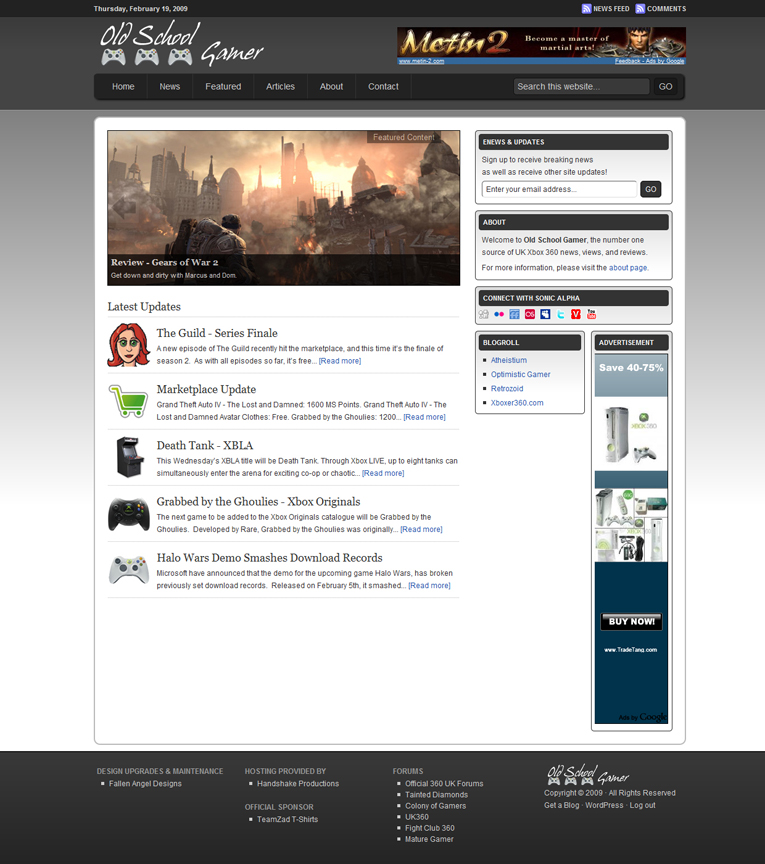Screen dimensions: 765x864
Task: Open the Comments RSS feed icon
Action: (640, 9)
